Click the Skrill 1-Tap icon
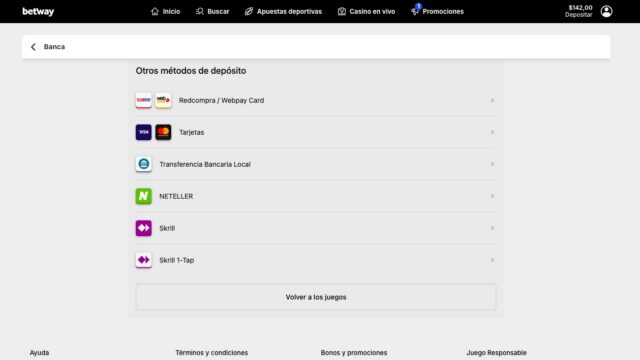640x360 pixels. [x=144, y=260]
